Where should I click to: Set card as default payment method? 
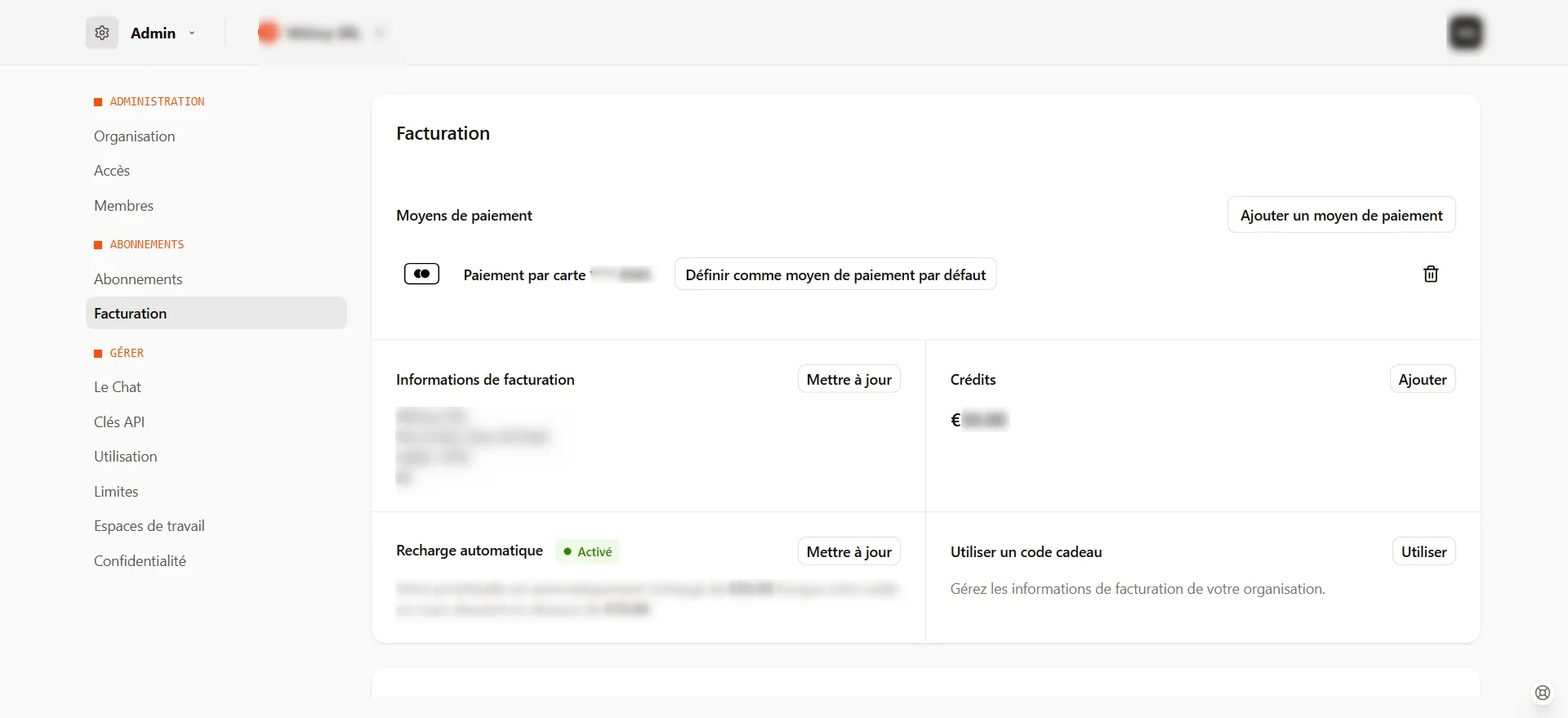[835, 275]
